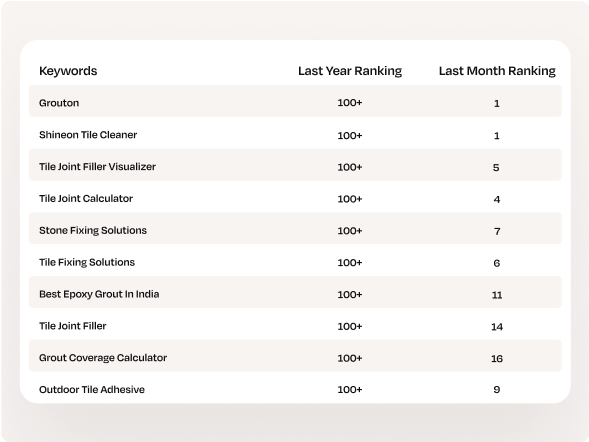The width and height of the screenshot is (589, 442).
Task: Select the Last Year Ranking column header
Action: 350,71
